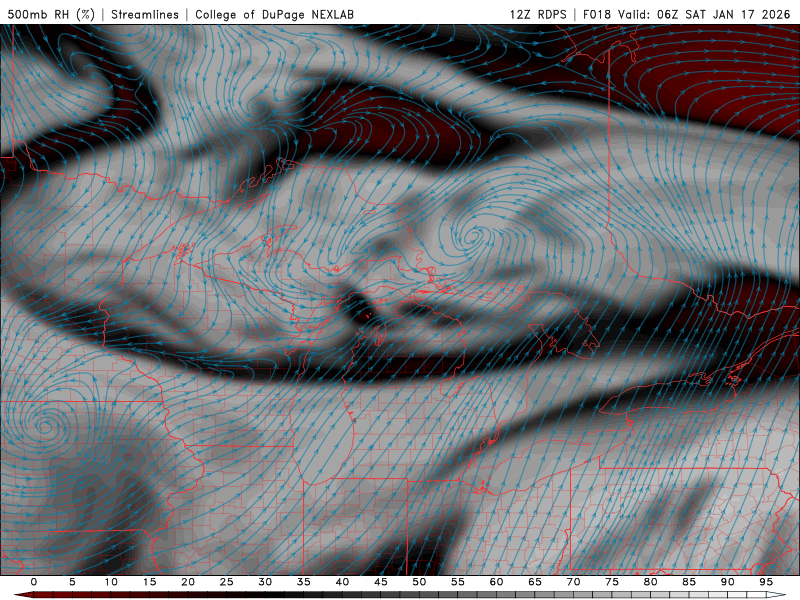800x600 pixels.
Task: Click the 50 value on the colorbar scale
Action: pos(419,582)
